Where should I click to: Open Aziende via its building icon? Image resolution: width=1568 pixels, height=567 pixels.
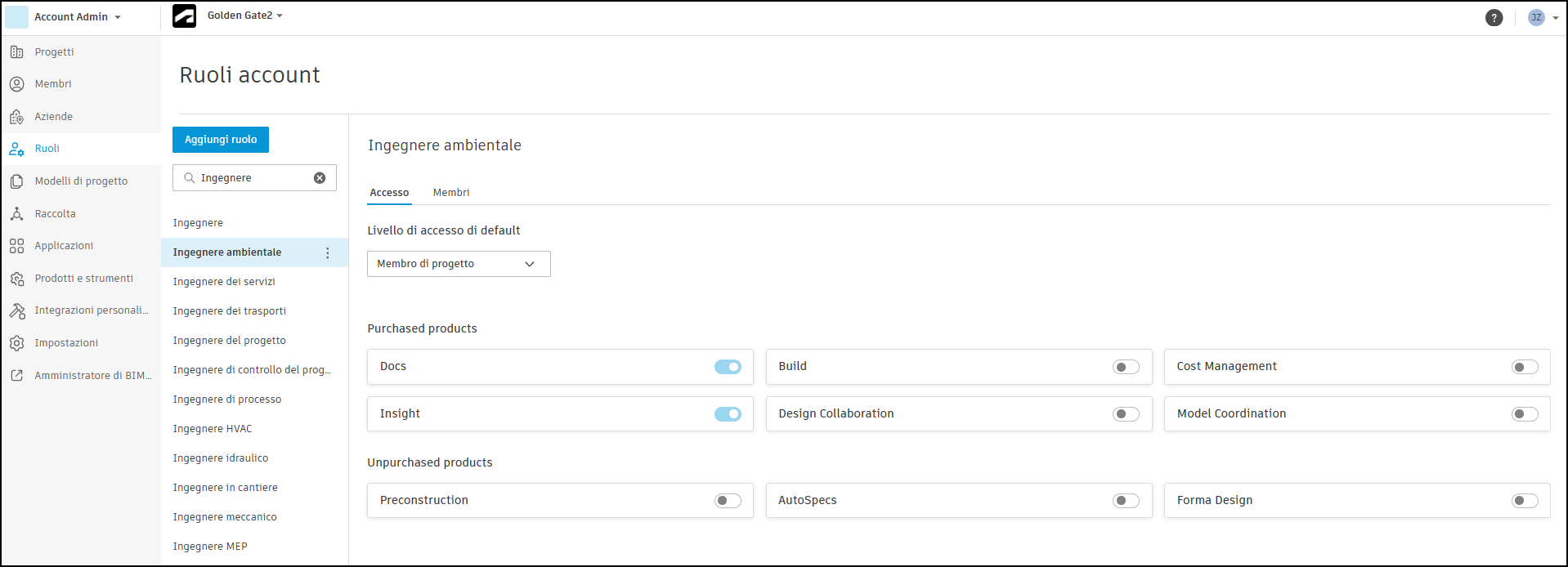17,117
